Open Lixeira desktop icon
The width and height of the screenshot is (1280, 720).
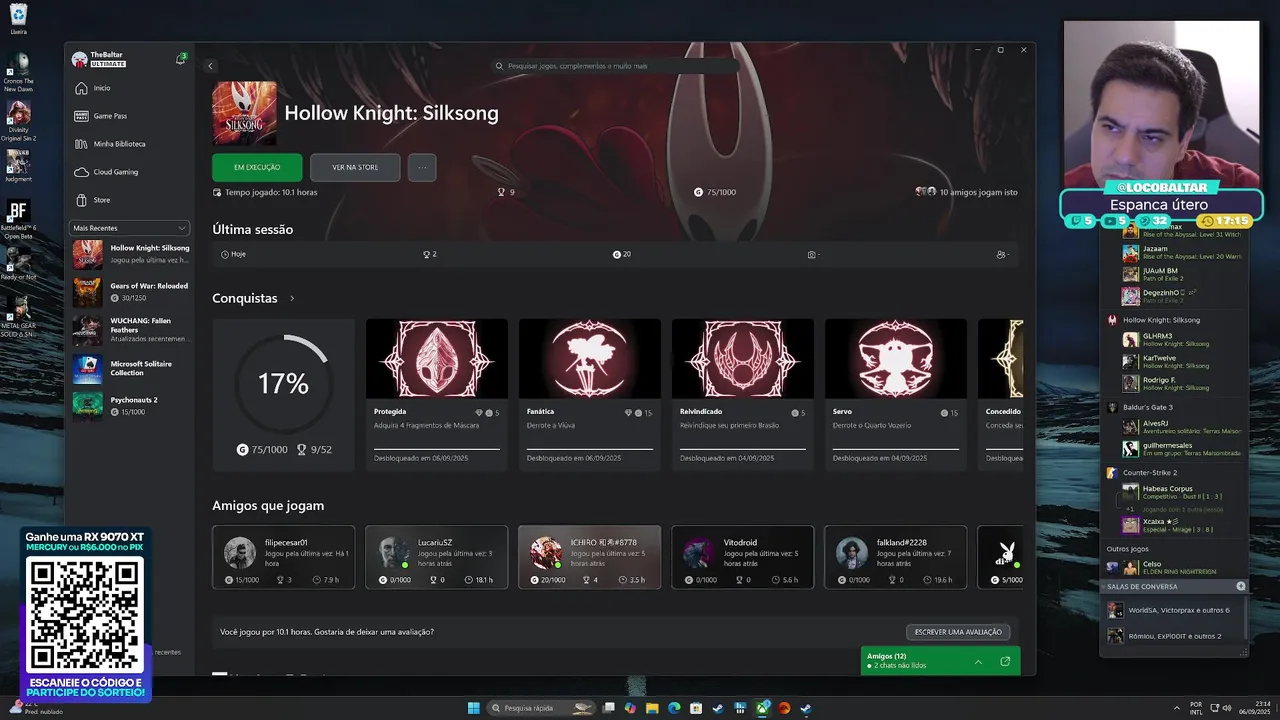(x=18, y=19)
